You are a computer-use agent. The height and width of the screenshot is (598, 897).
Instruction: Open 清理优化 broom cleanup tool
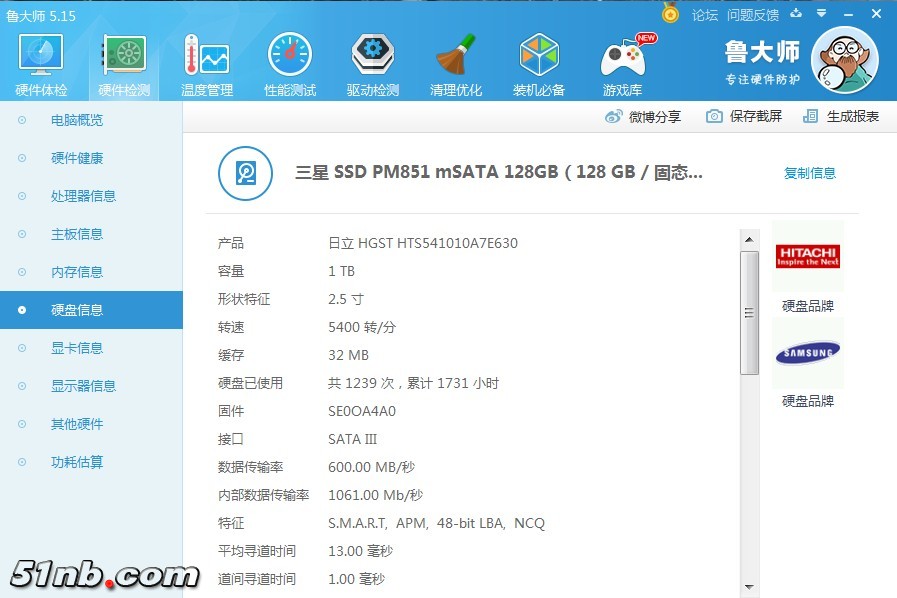(456, 65)
